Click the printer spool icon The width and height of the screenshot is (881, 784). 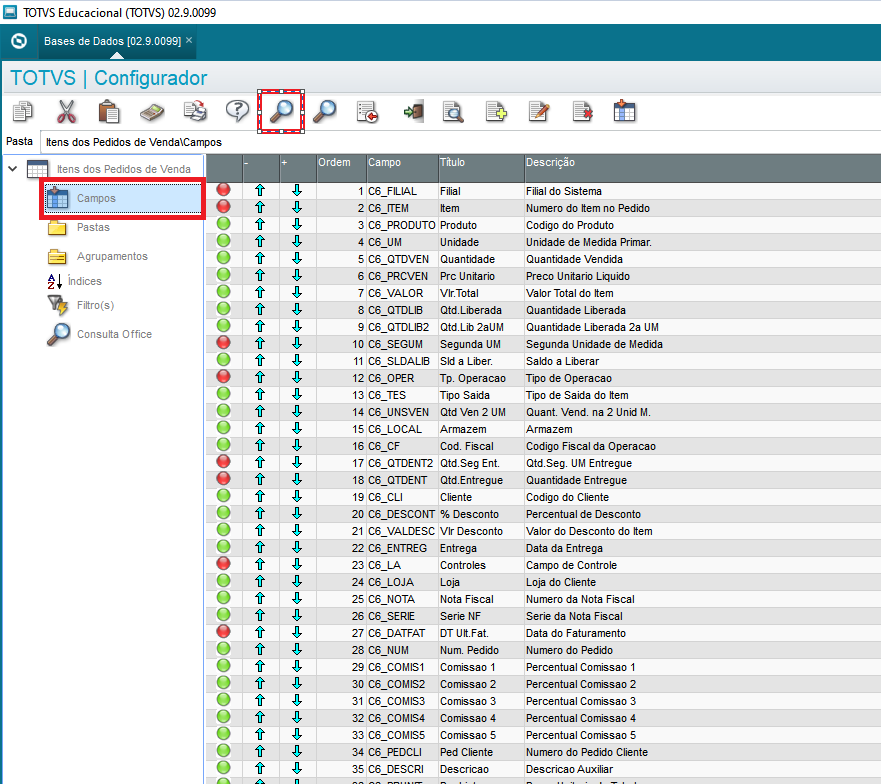pos(195,111)
